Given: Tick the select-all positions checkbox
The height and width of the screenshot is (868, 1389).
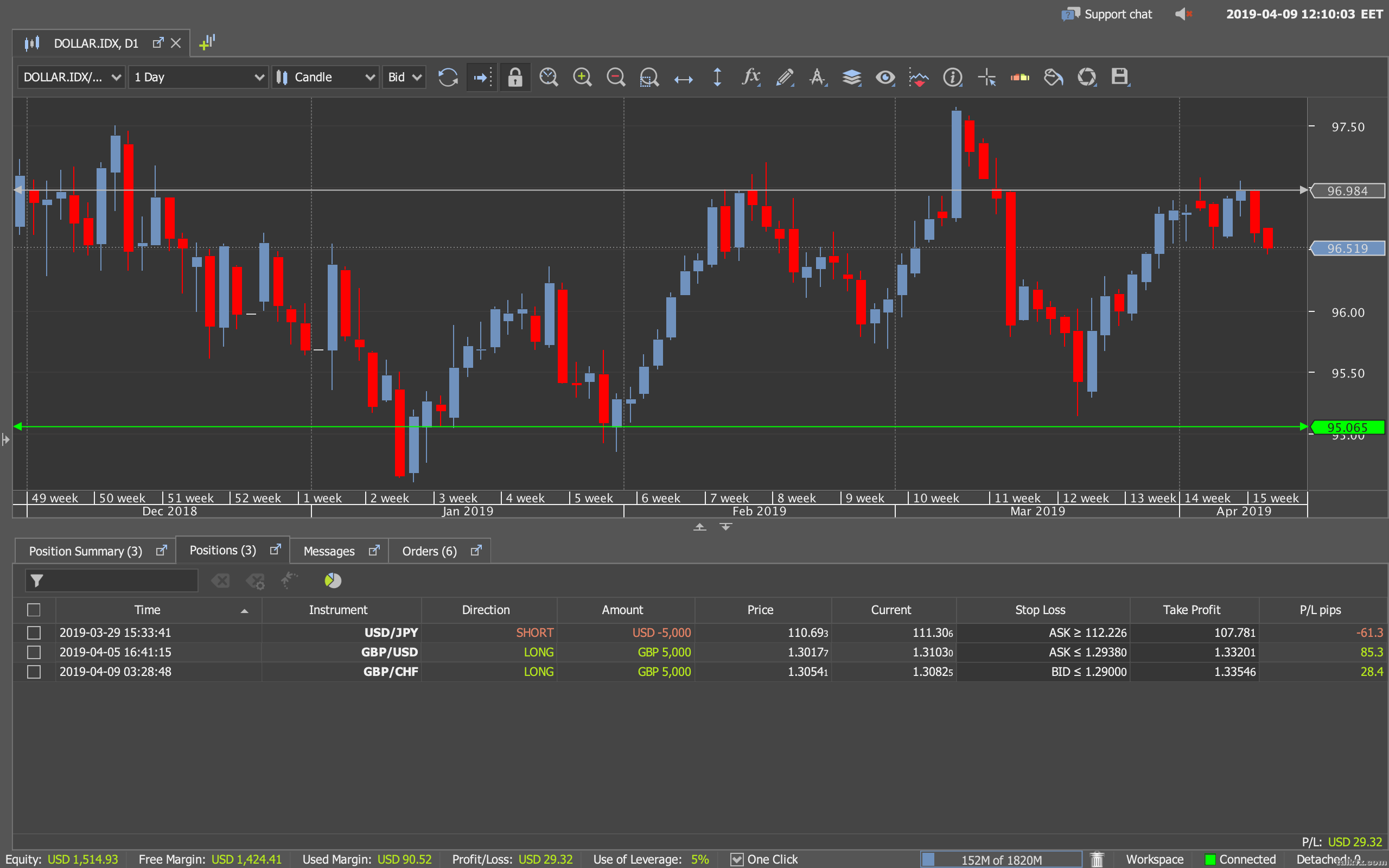Looking at the screenshot, I should 34,610.
